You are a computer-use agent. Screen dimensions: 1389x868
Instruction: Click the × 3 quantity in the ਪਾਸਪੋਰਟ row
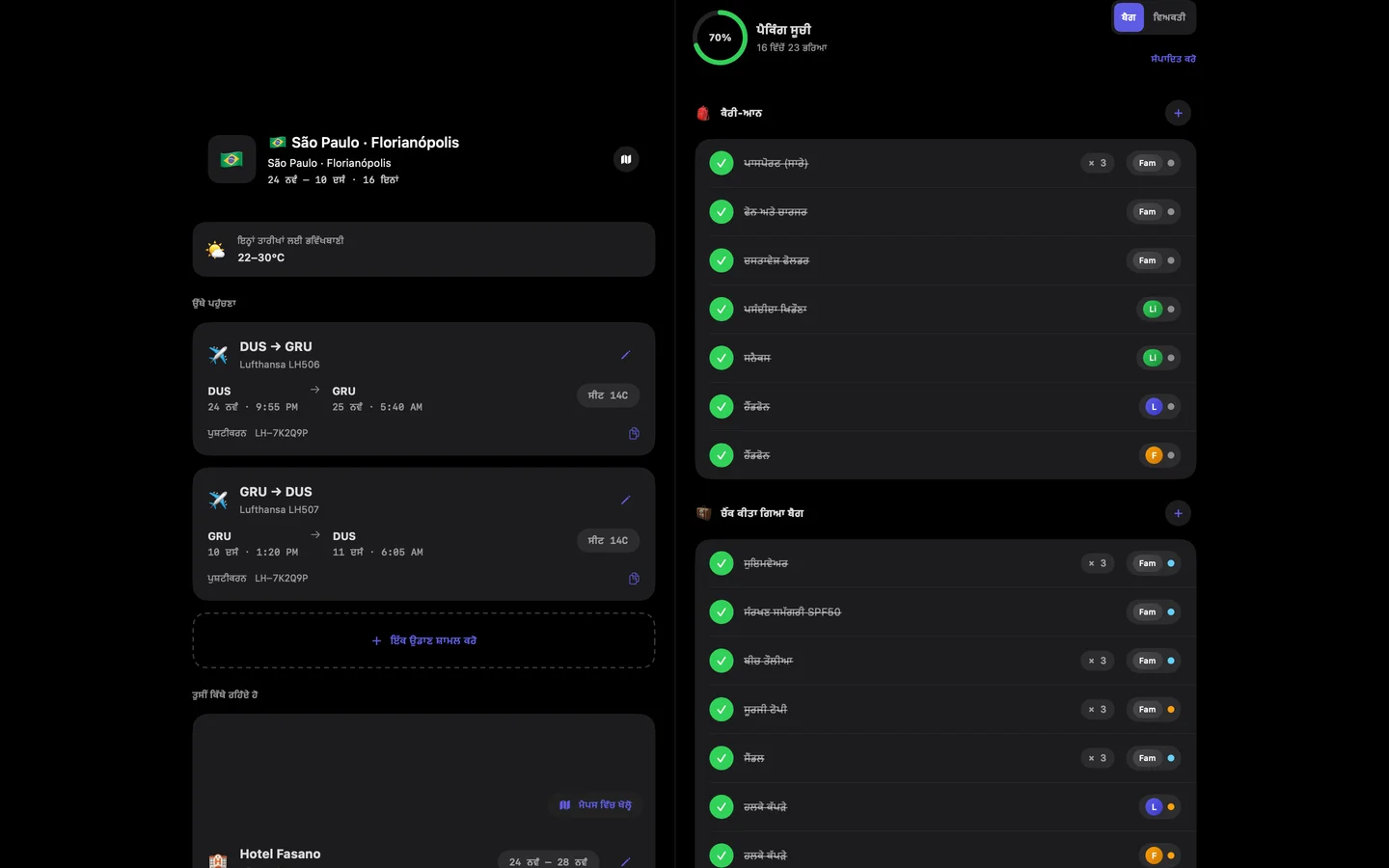(1098, 163)
